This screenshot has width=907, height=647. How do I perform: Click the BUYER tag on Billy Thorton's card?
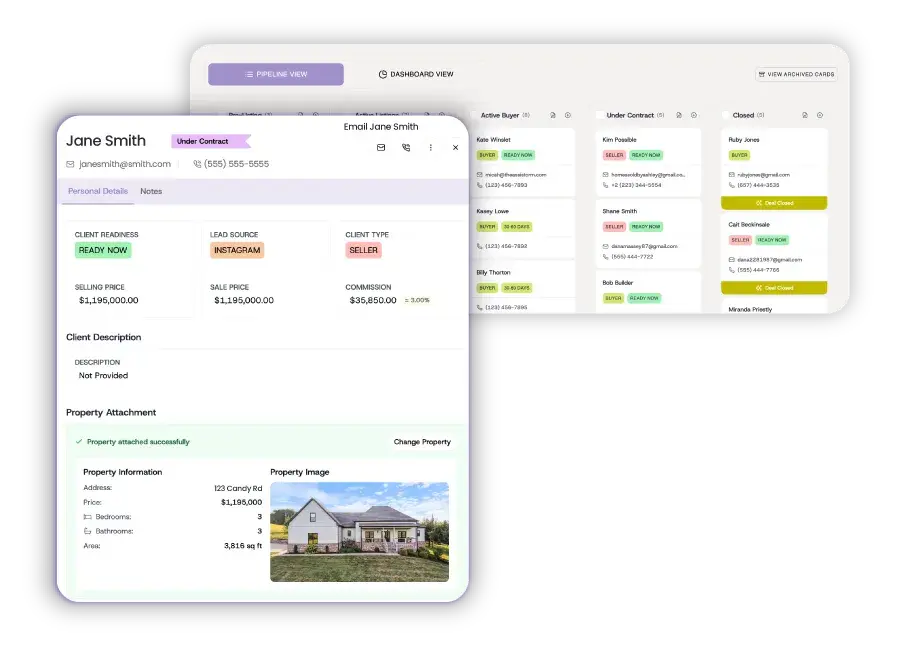coord(487,288)
